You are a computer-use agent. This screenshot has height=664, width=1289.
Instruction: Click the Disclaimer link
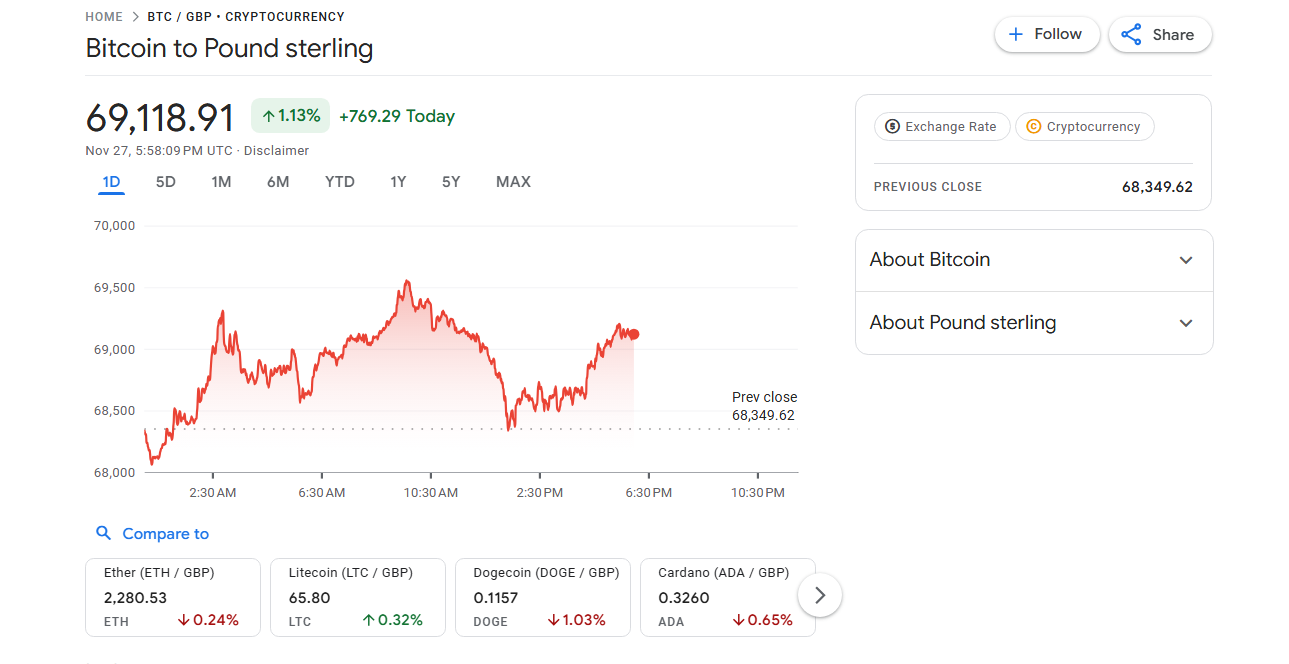pos(276,150)
